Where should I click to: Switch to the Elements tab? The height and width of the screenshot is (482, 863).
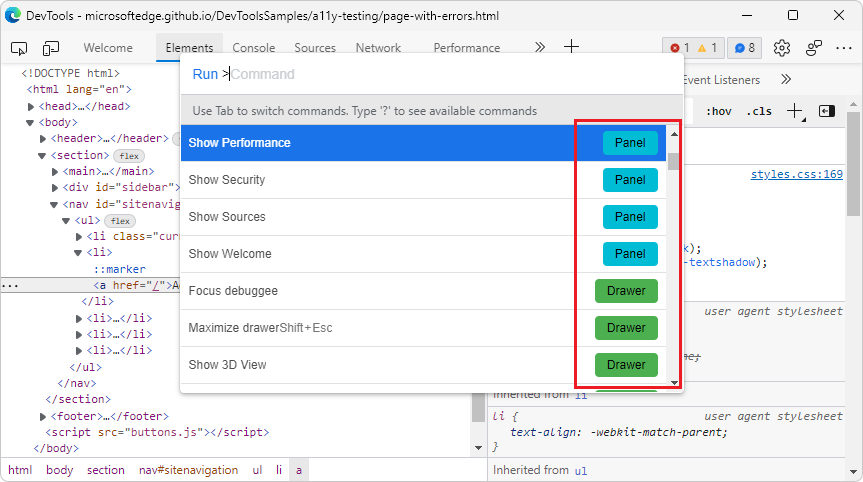[189, 48]
